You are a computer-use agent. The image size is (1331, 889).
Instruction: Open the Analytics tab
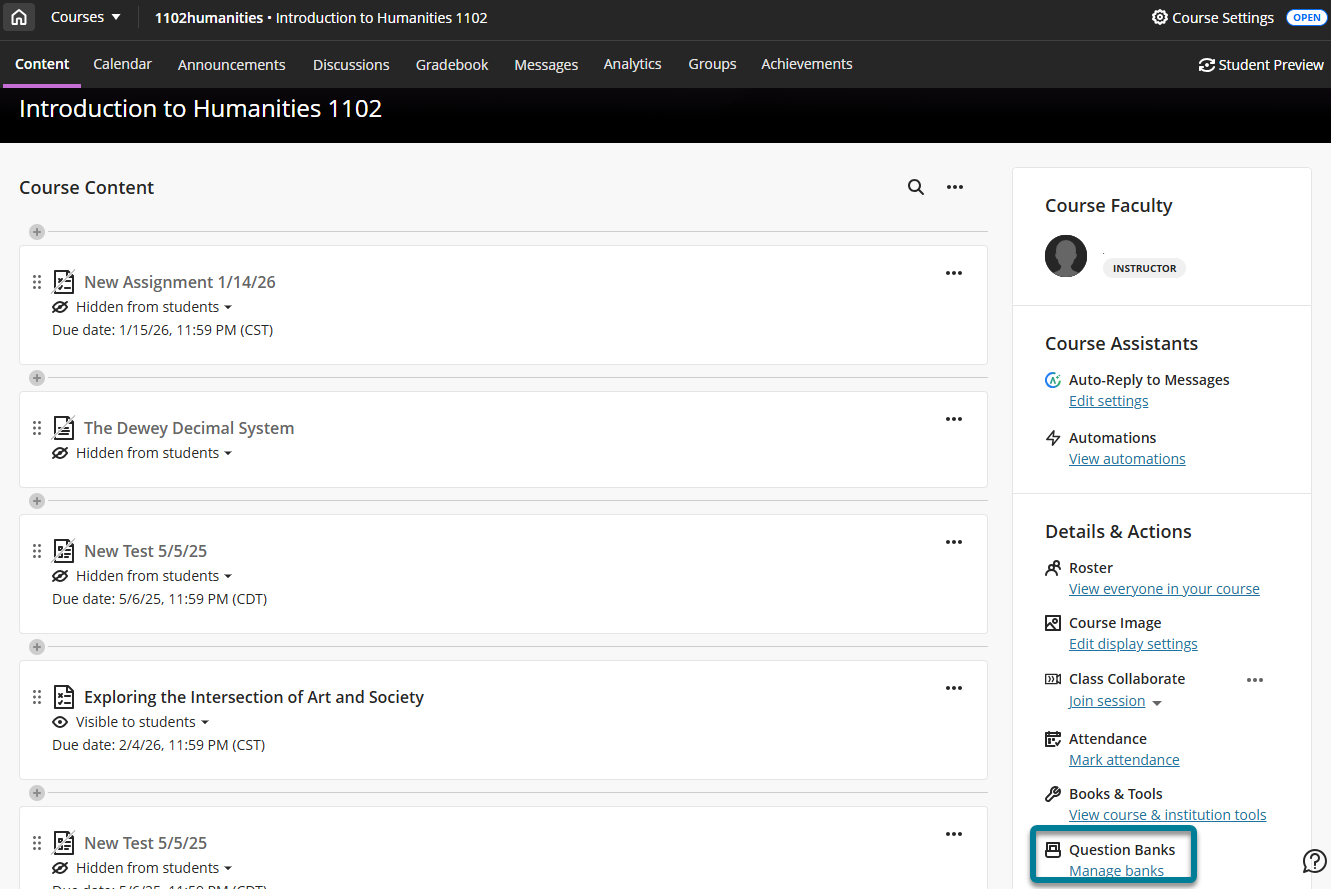pos(632,64)
